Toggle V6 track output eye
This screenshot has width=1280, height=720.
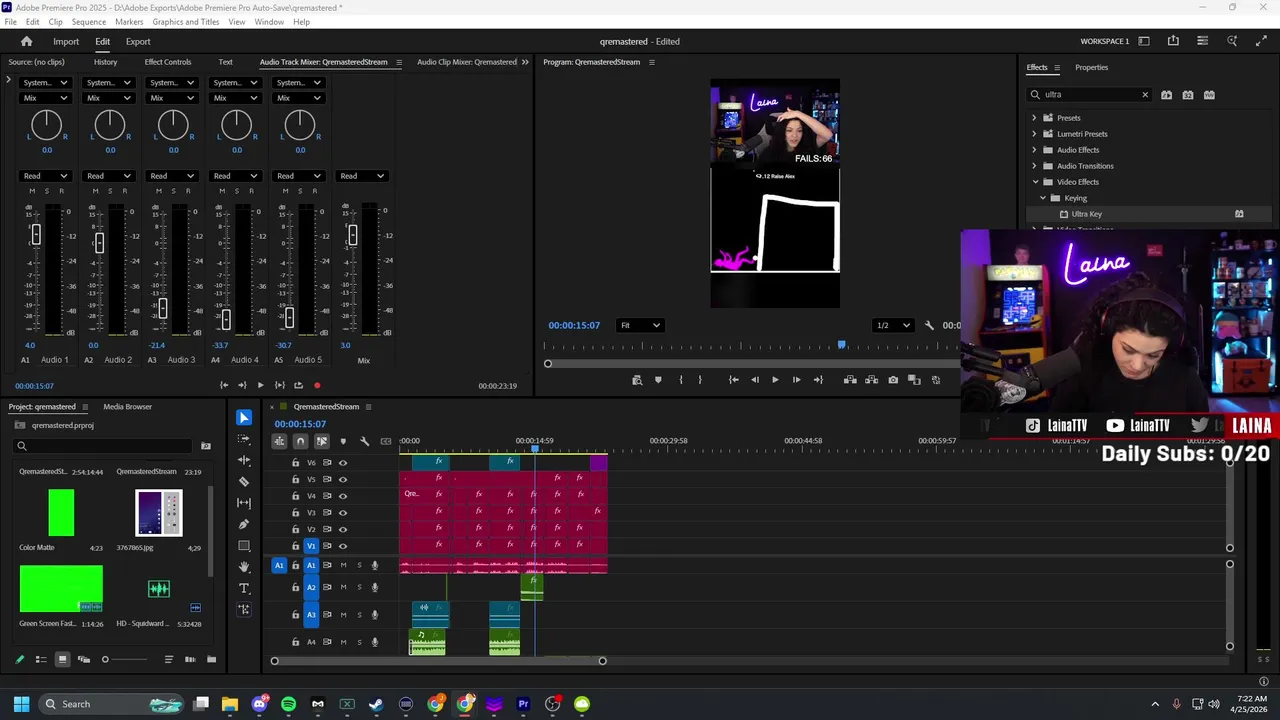(343, 463)
